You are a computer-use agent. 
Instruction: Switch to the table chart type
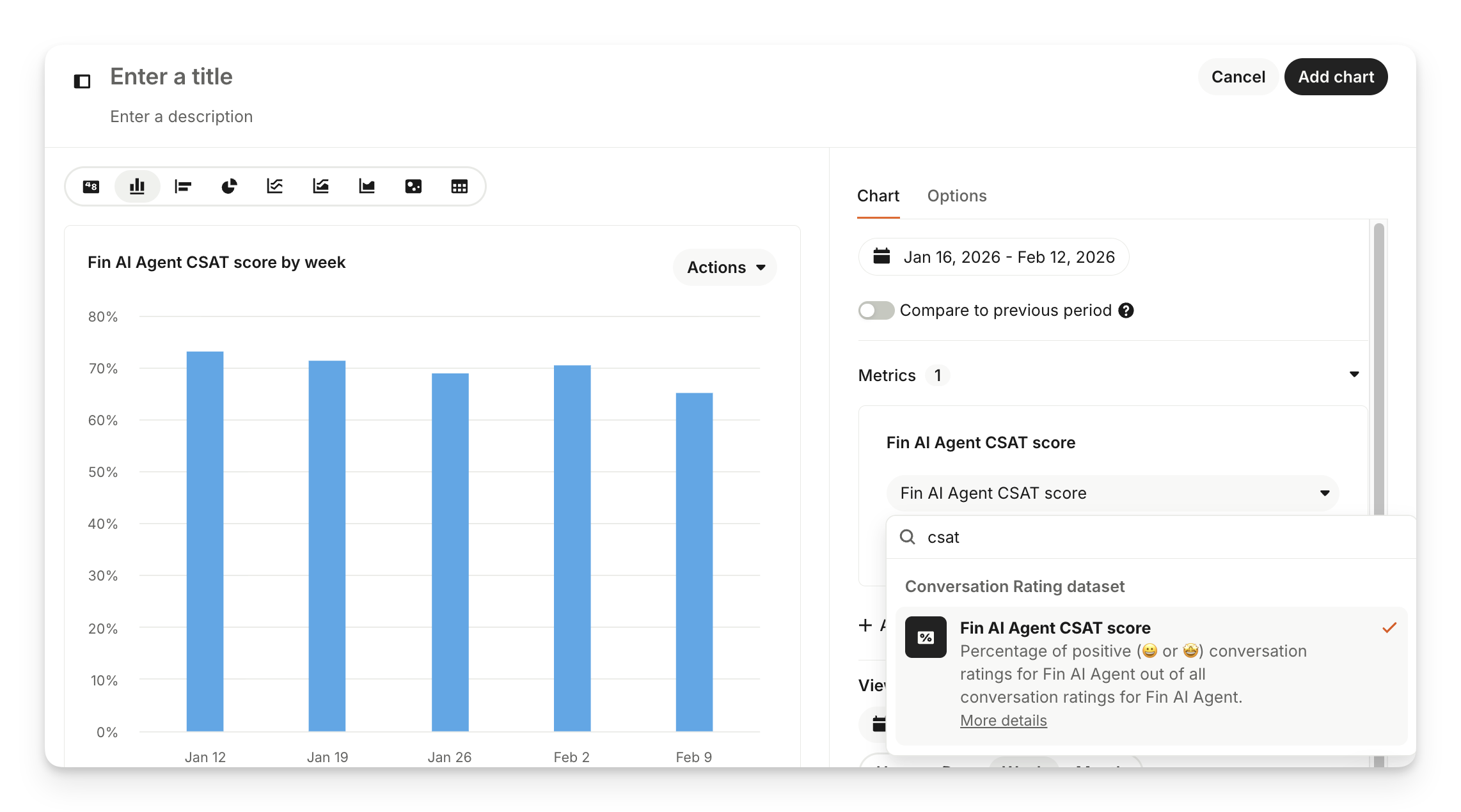[x=459, y=187]
